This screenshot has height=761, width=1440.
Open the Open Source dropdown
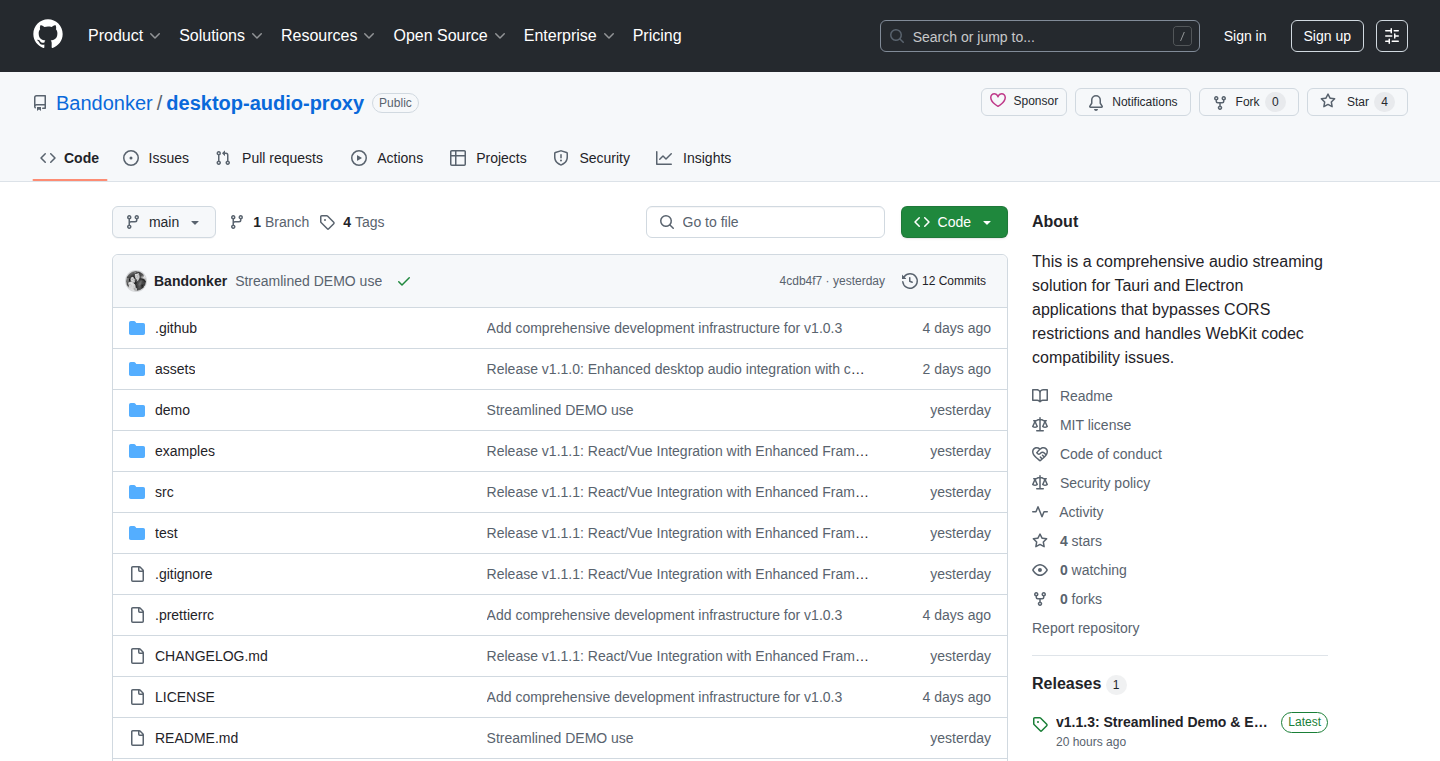(x=449, y=36)
